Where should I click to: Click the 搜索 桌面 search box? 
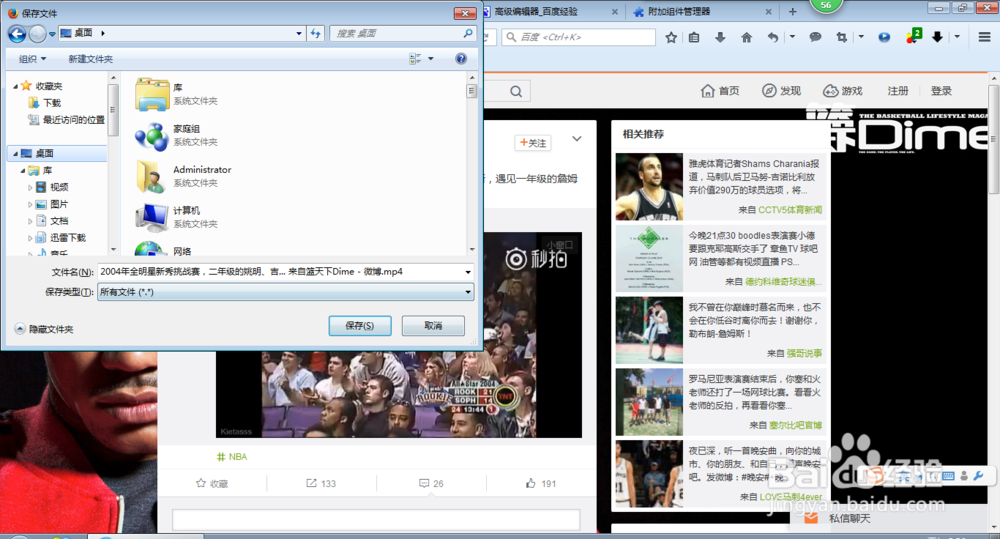[x=404, y=33]
